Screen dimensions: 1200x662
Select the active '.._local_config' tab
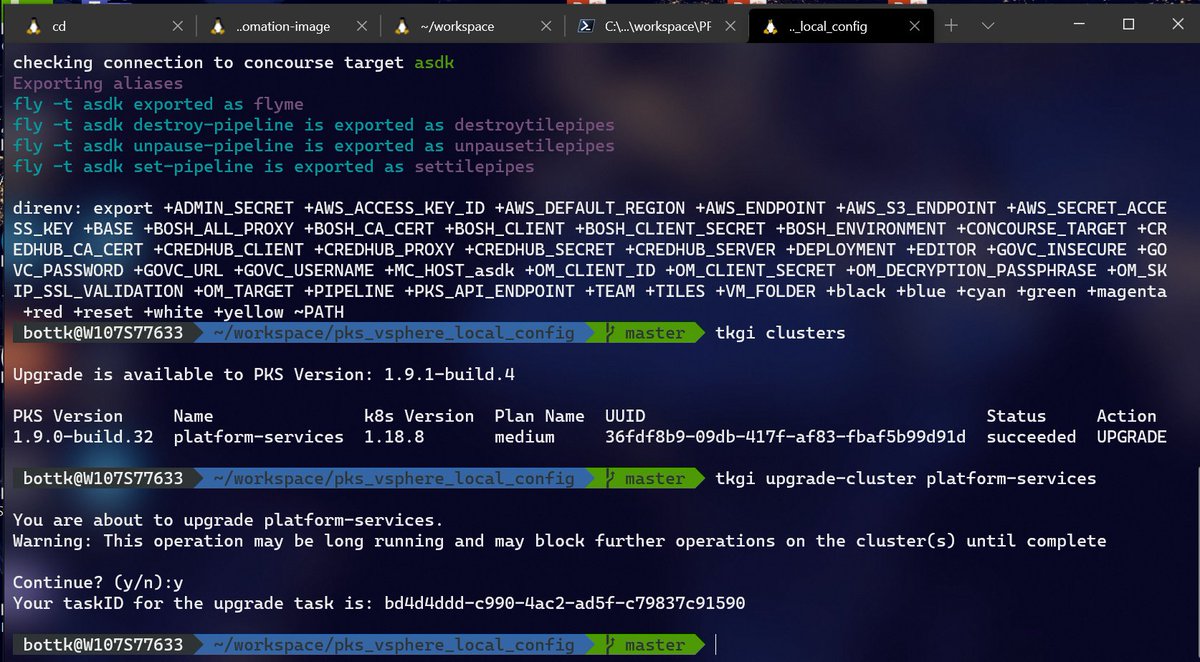pyautogui.click(x=839, y=26)
